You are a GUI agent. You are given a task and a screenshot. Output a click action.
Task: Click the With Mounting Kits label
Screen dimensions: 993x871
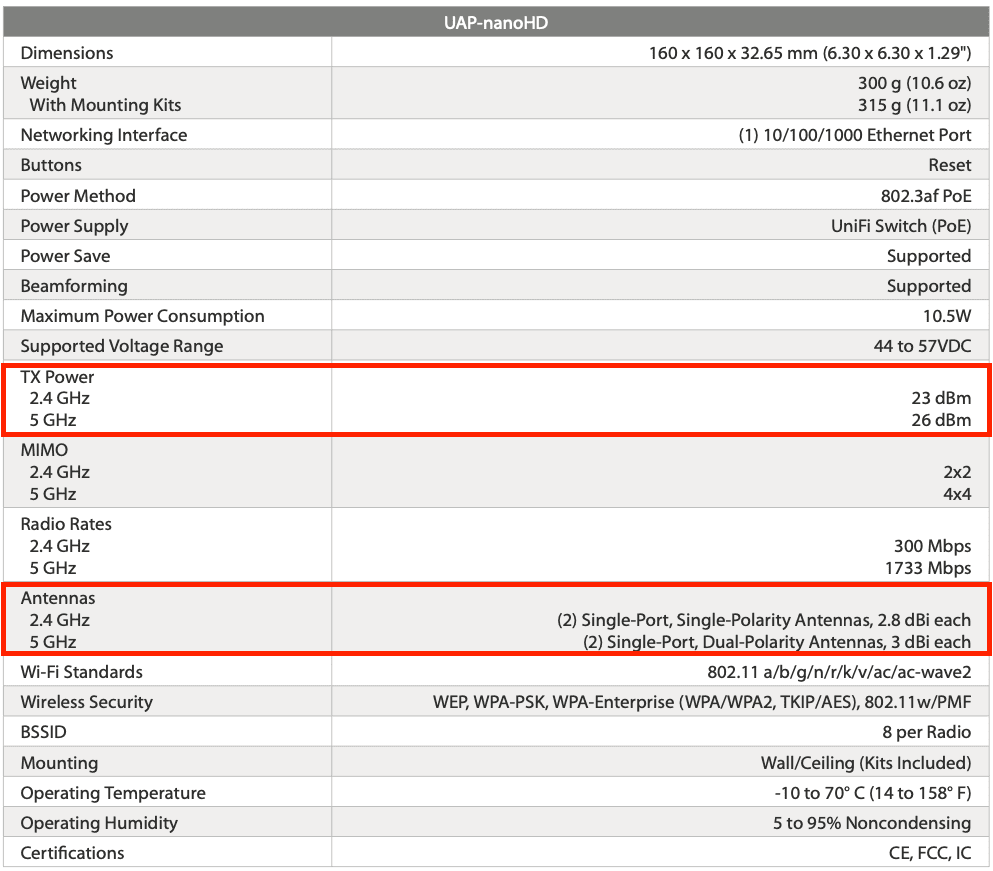[105, 105]
